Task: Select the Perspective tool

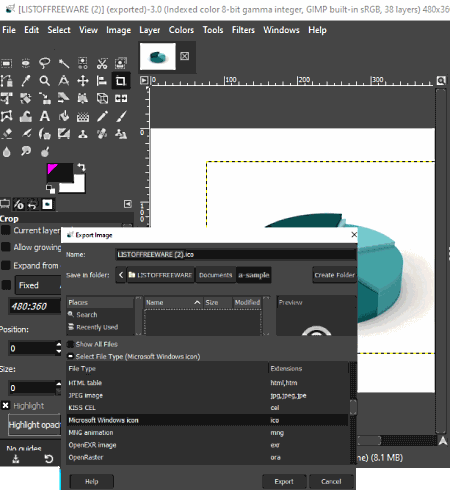Action: [83, 98]
